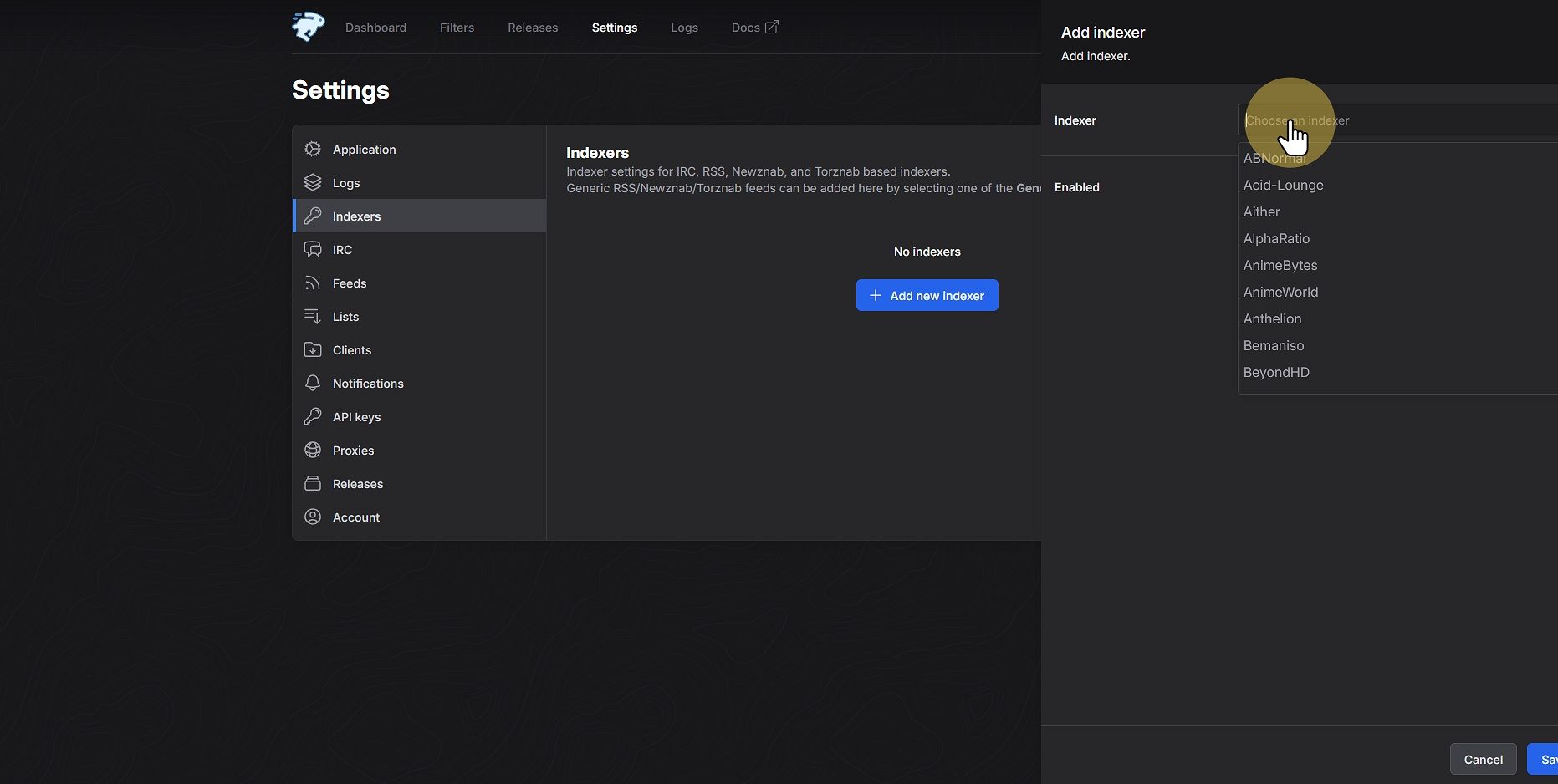Viewport: 1558px width, 784px height.
Task: Click the Docs external link icon
Action: [x=772, y=27]
